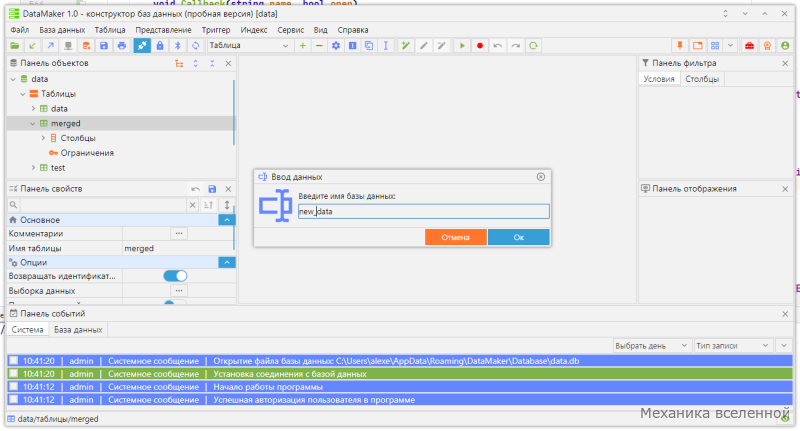Close the 'Панель фильтра' panel
This screenshot has height=431, width=800.
(x=785, y=64)
